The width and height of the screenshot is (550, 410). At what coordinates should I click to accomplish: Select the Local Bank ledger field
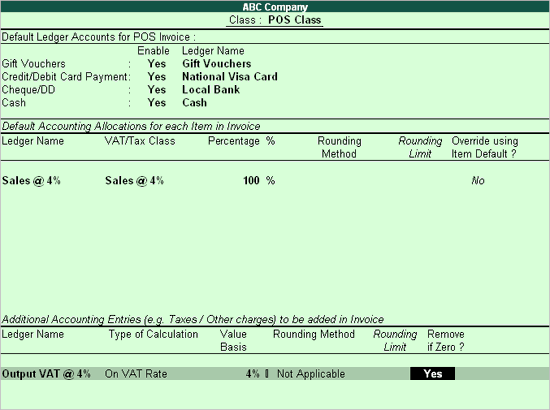pyautogui.click(x=211, y=89)
